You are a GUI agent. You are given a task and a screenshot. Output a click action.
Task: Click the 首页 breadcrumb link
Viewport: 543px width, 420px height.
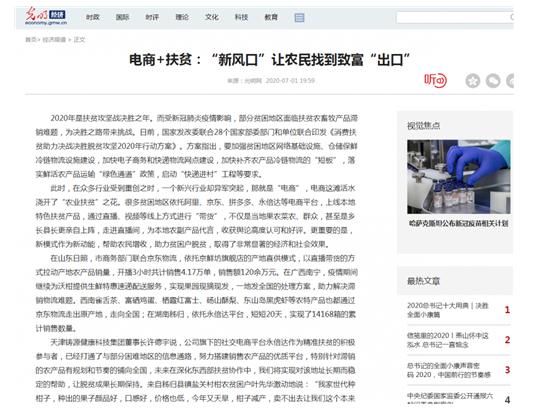30,39
